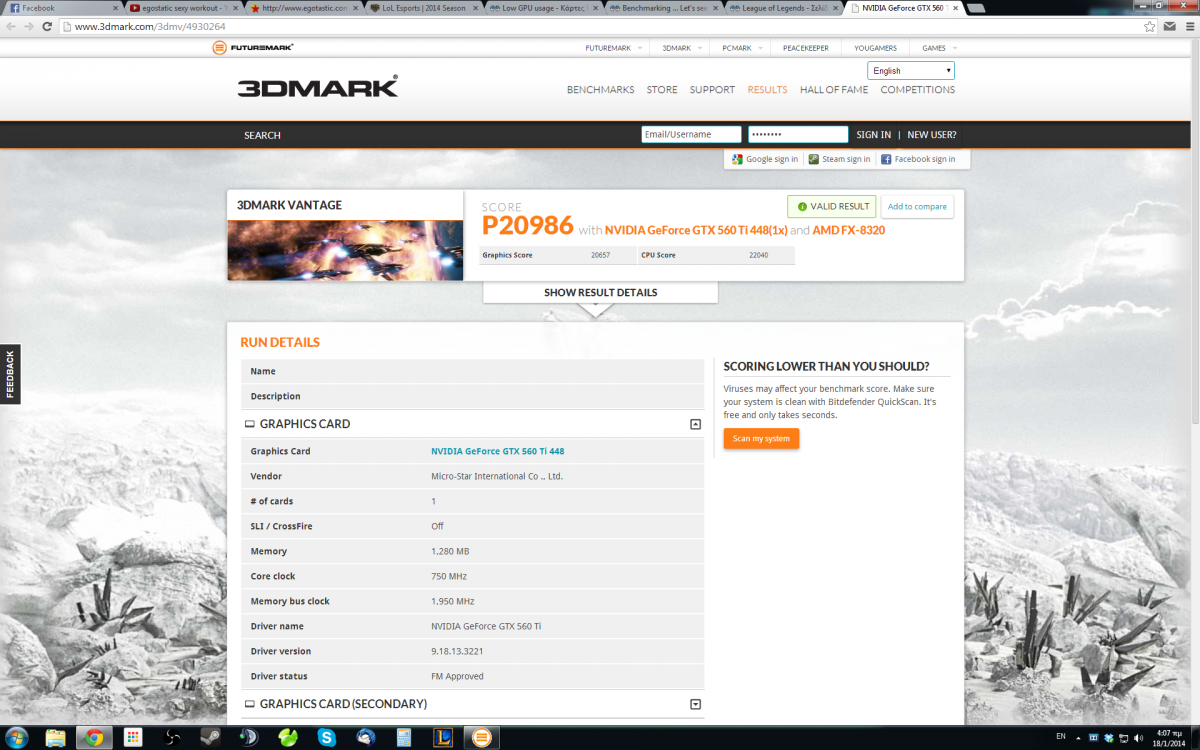Click the Search link in dark bar
The height and width of the screenshot is (750, 1200).
[x=262, y=135]
